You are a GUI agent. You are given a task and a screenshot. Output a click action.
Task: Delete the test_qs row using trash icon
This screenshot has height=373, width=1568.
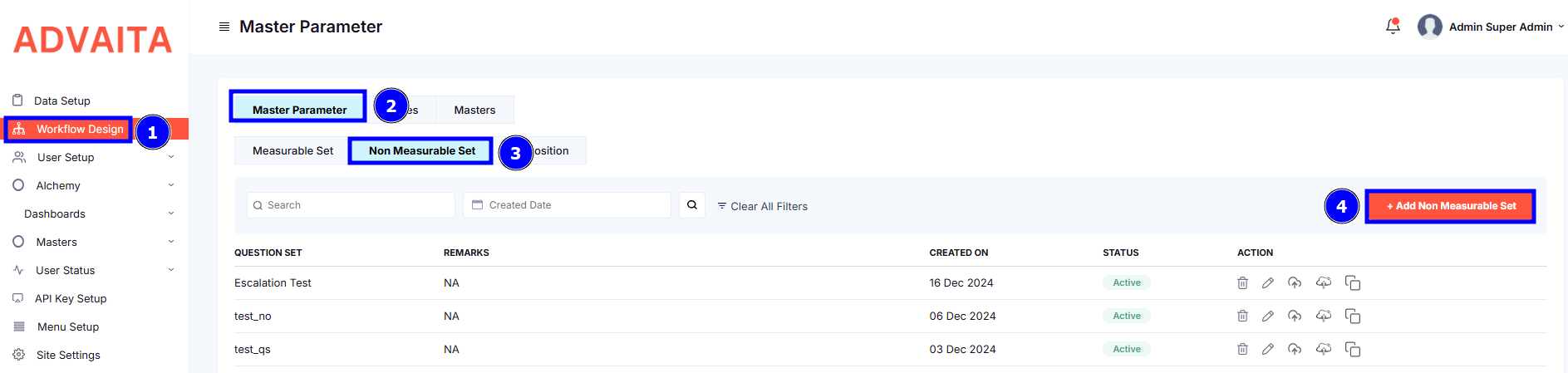1242,350
